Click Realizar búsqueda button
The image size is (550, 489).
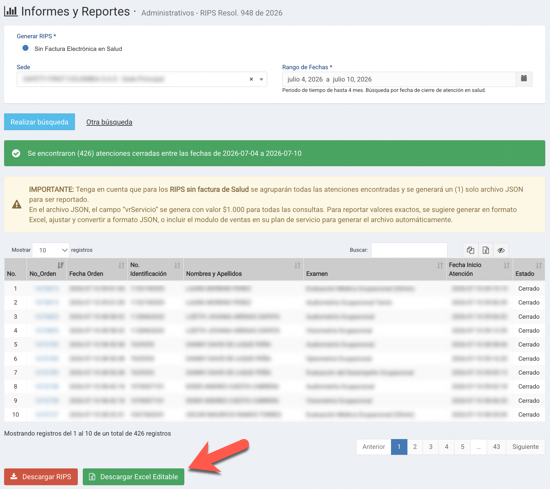pyautogui.click(x=39, y=122)
